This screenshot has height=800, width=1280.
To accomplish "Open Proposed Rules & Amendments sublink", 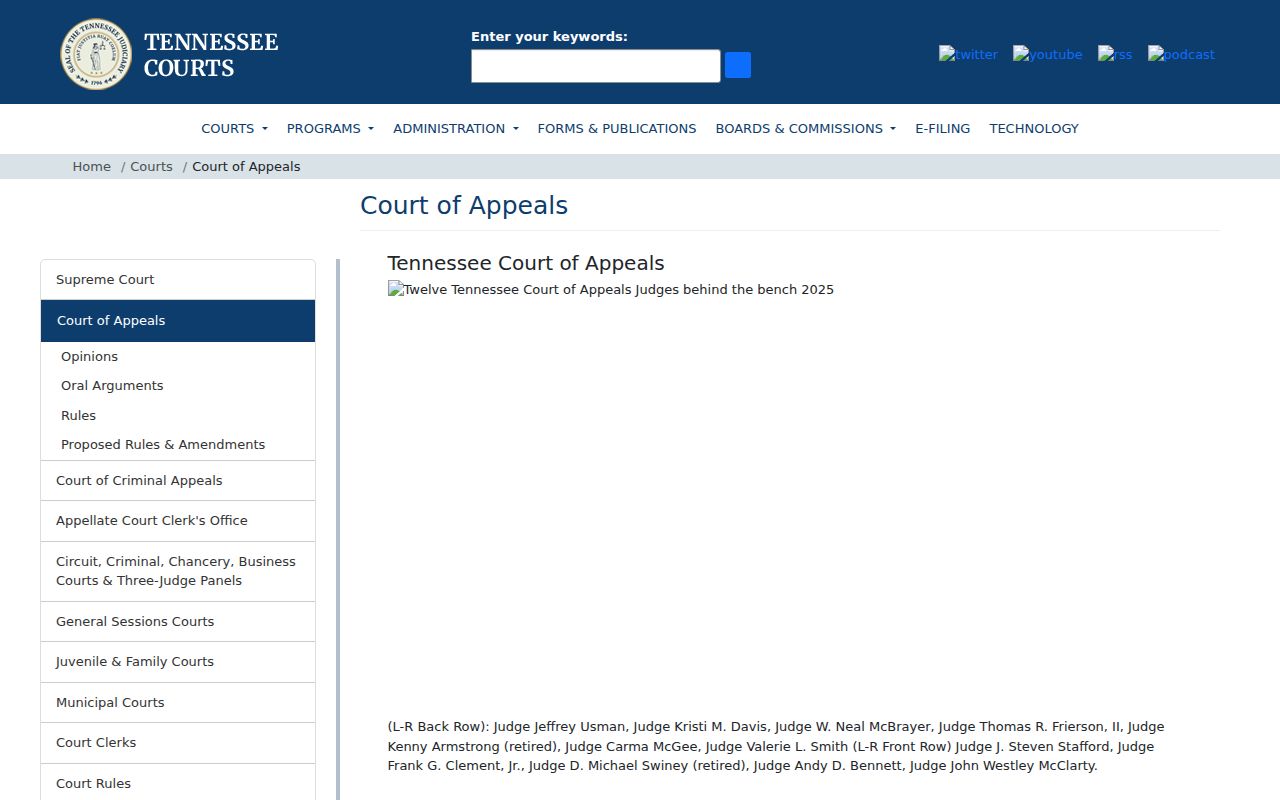I will pyautogui.click(x=163, y=444).
